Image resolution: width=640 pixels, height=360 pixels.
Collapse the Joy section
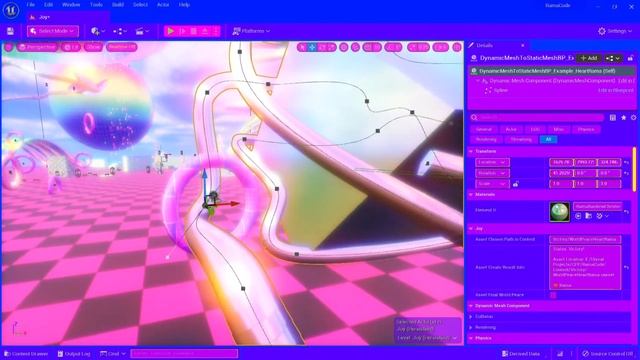tap(471, 229)
